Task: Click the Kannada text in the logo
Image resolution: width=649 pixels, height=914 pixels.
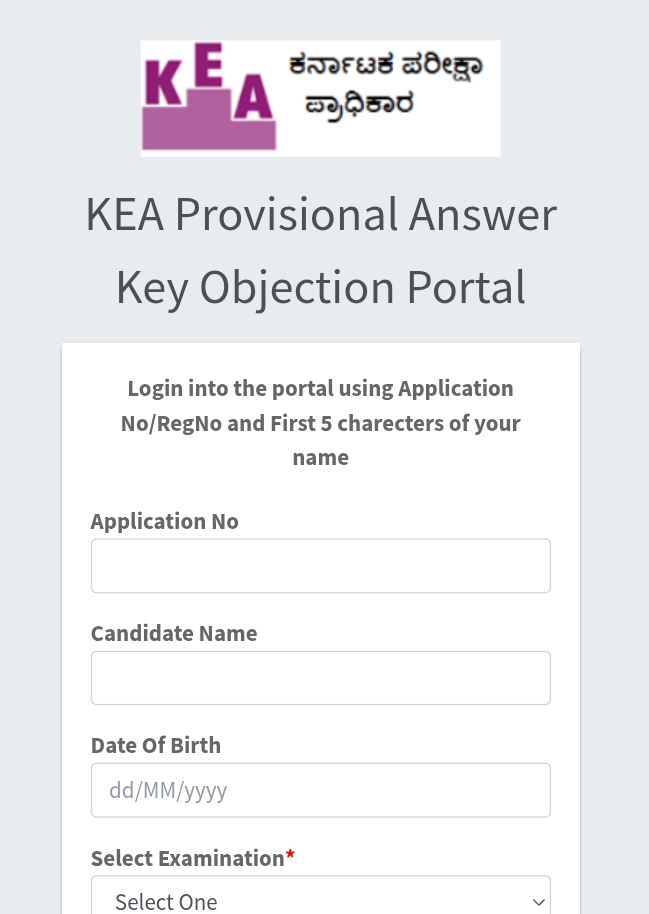Action: coord(384,84)
